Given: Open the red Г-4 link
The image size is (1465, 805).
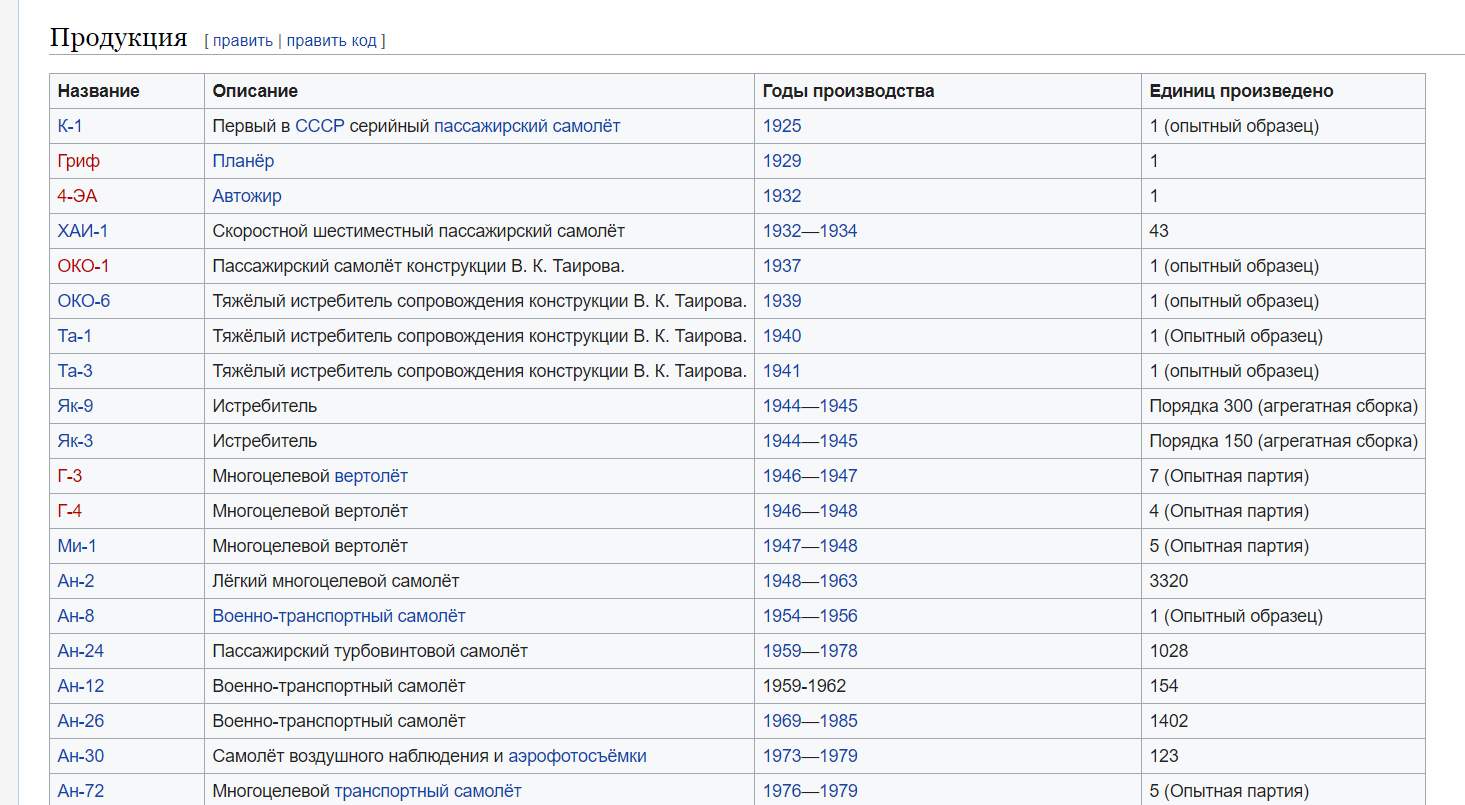Looking at the screenshot, I should [70, 511].
